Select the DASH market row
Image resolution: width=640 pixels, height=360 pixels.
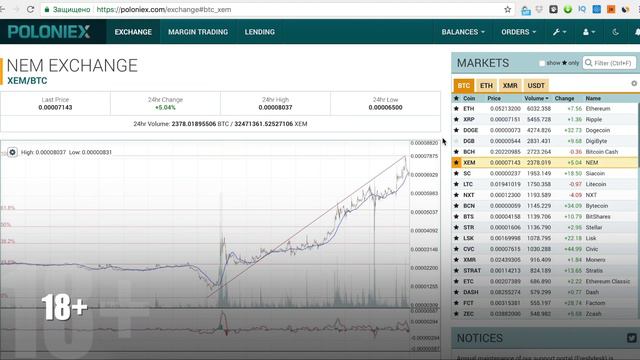(545, 292)
